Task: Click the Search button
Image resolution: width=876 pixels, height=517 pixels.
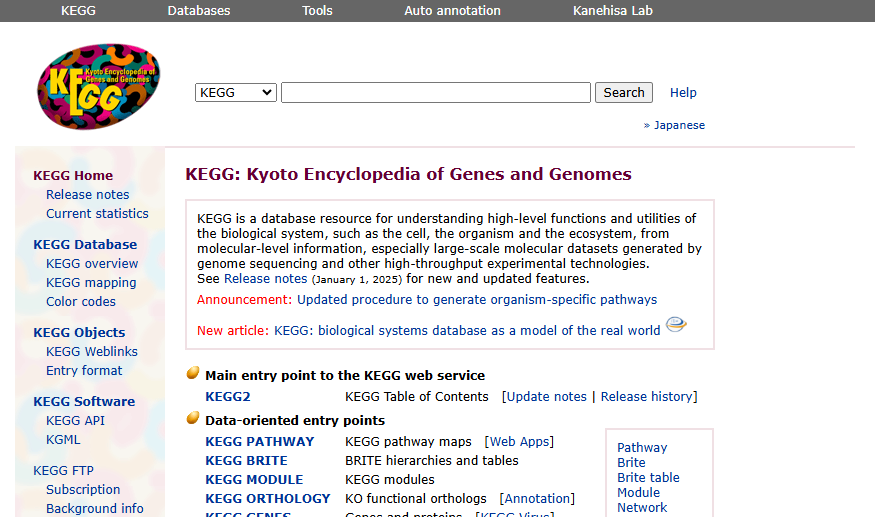Action: click(x=623, y=92)
